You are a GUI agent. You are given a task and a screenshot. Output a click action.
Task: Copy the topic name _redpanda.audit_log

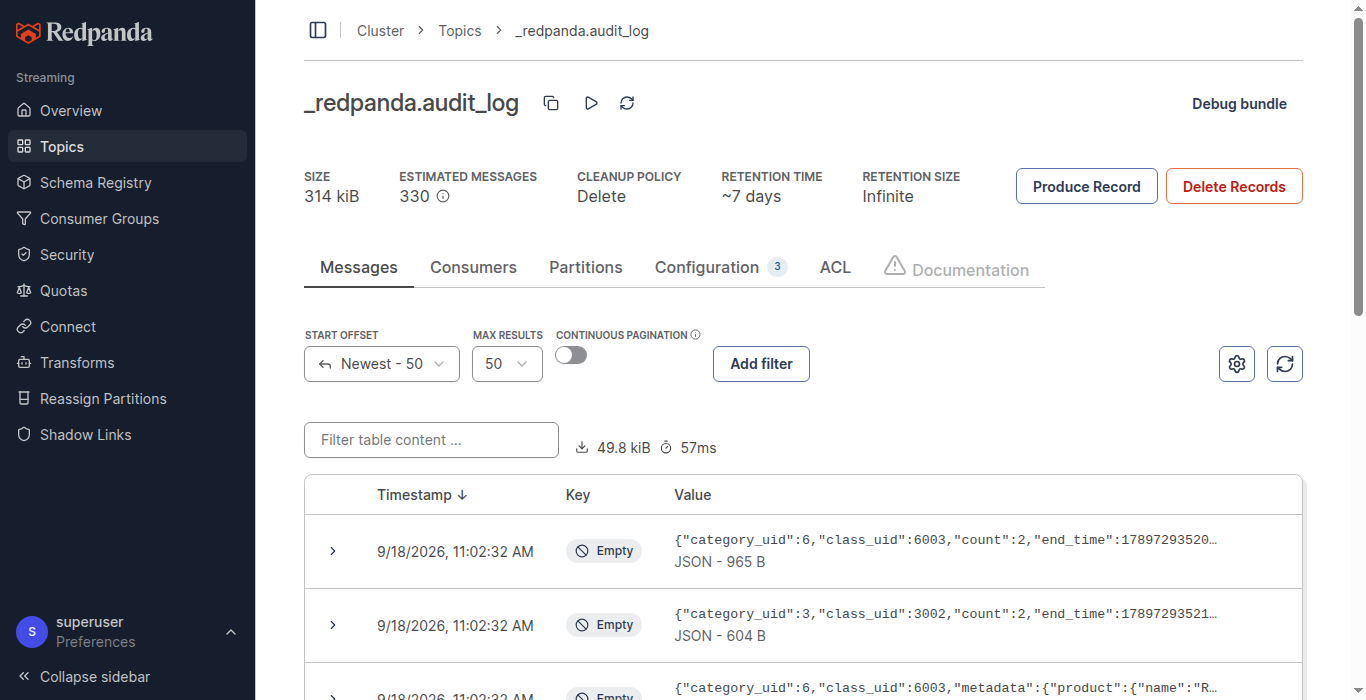pyautogui.click(x=551, y=103)
